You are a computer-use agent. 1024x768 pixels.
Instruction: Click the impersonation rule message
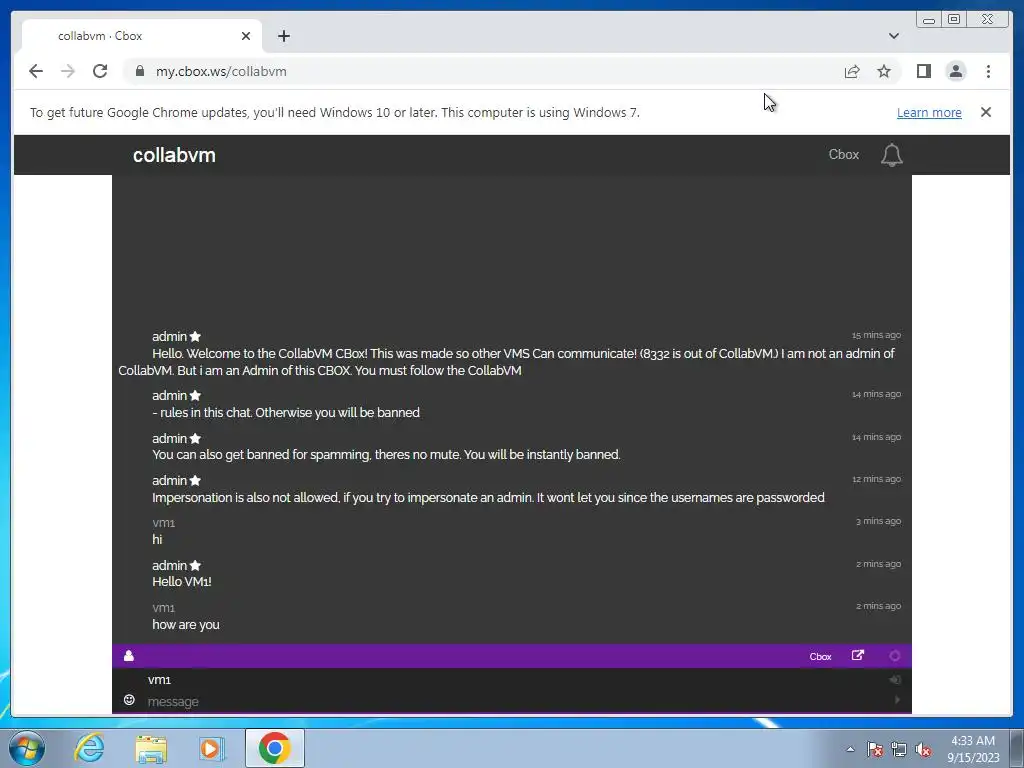[488, 498]
